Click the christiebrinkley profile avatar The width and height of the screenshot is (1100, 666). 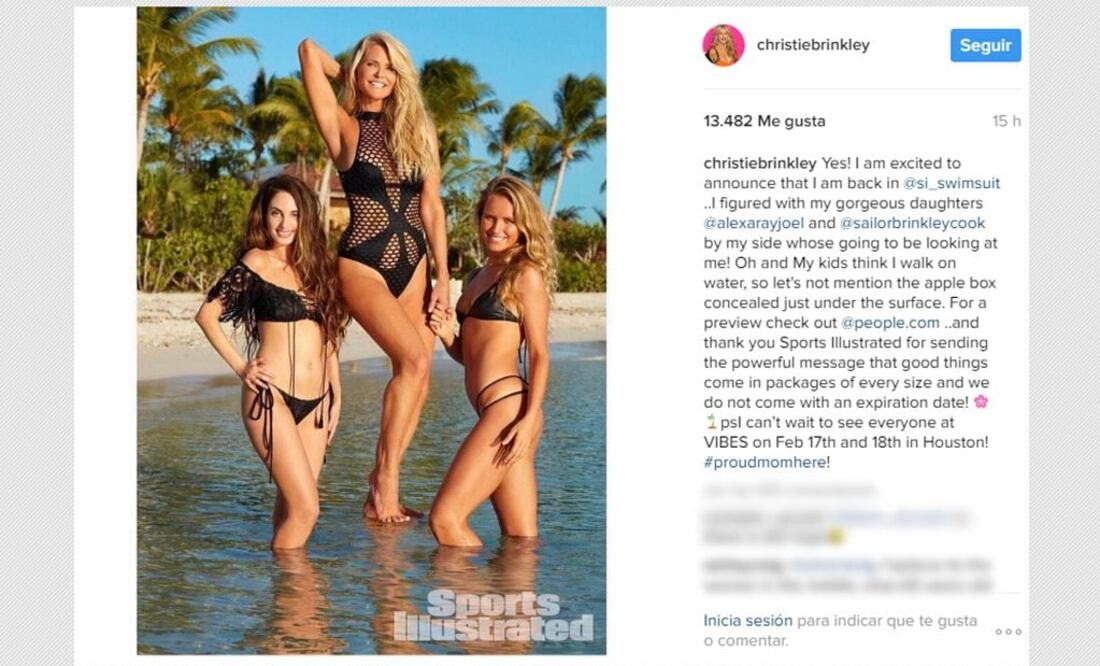tap(723, 46)
